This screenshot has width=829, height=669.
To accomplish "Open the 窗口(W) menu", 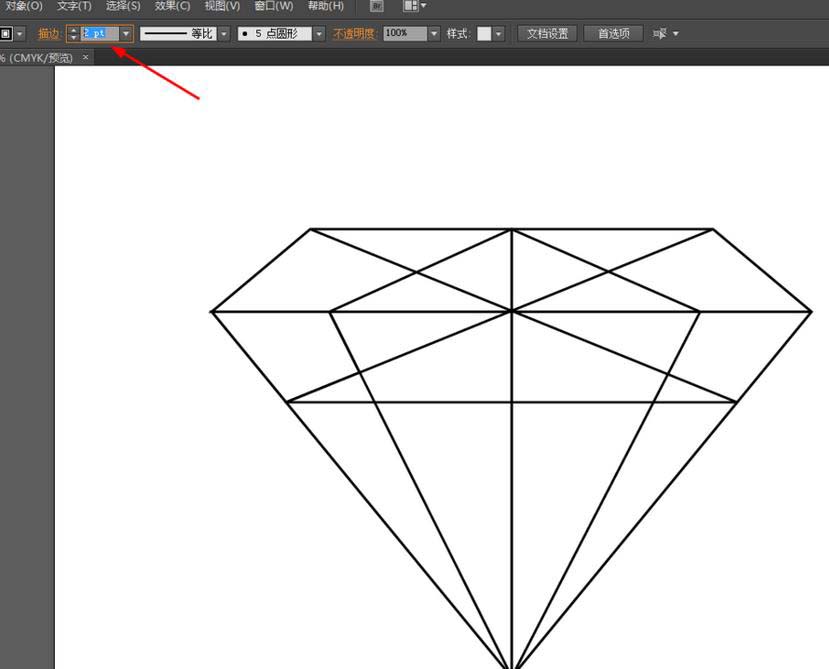I will (x=273, y=6).
